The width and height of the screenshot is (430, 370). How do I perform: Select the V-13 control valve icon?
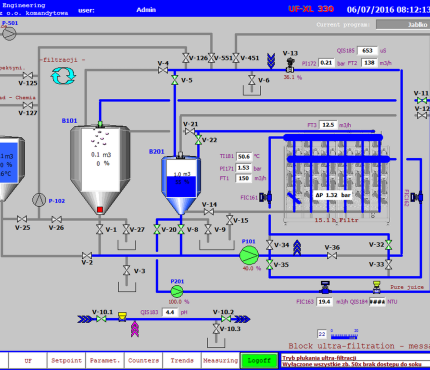pos(290,65)
